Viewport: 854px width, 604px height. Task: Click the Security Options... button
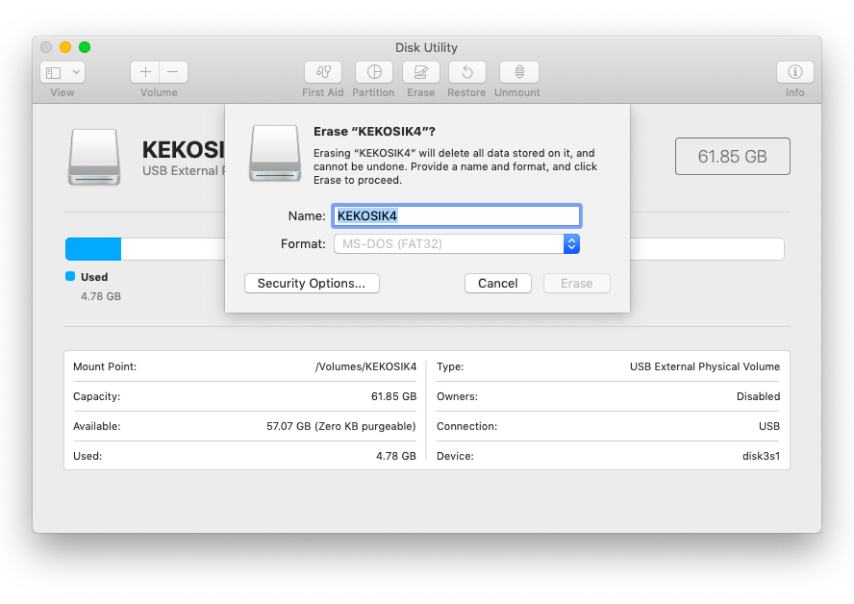312,283
